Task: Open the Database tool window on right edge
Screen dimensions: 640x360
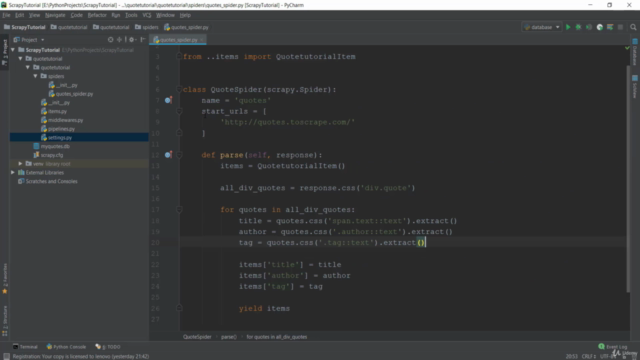Action: click(x=635, y=51)
